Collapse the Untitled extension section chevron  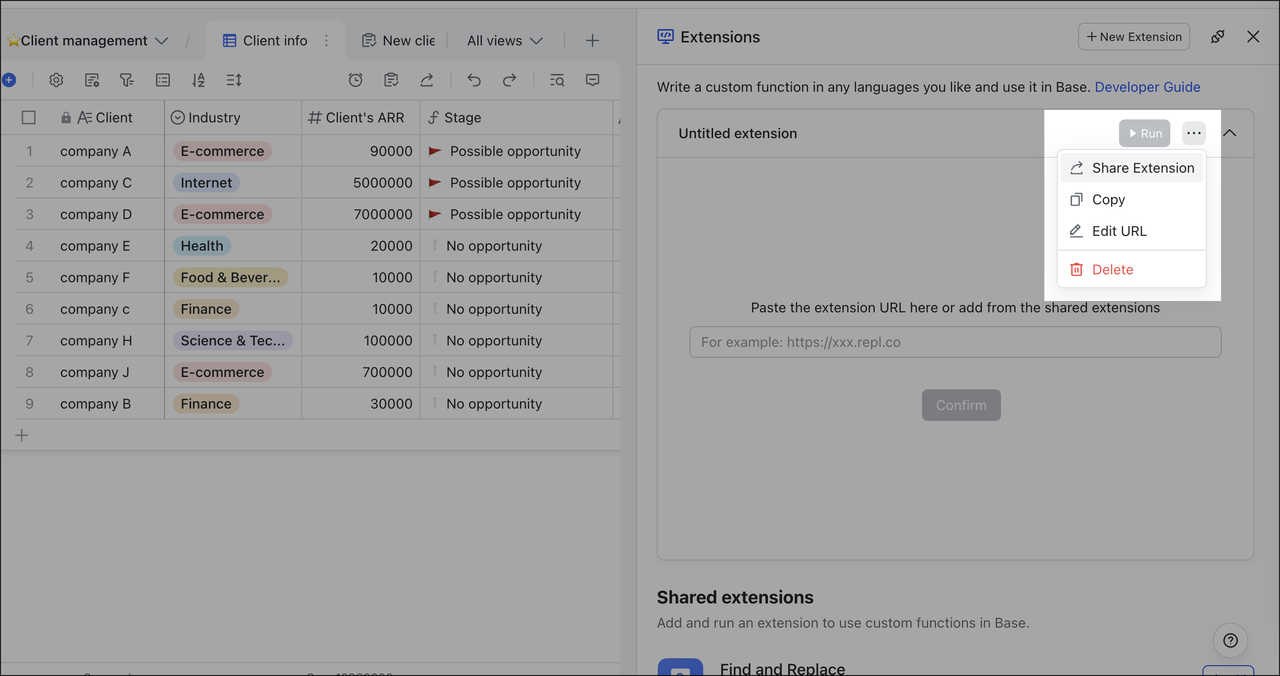click(x=1230, y=133)
